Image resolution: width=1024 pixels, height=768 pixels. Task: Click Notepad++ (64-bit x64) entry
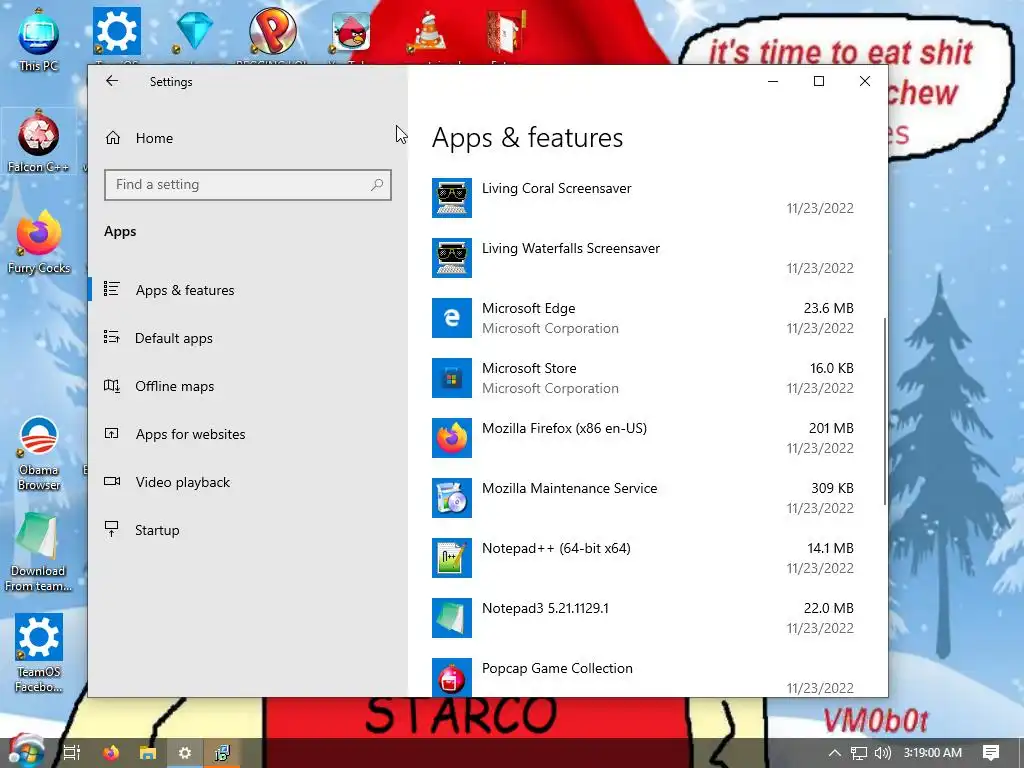[556, 549]
